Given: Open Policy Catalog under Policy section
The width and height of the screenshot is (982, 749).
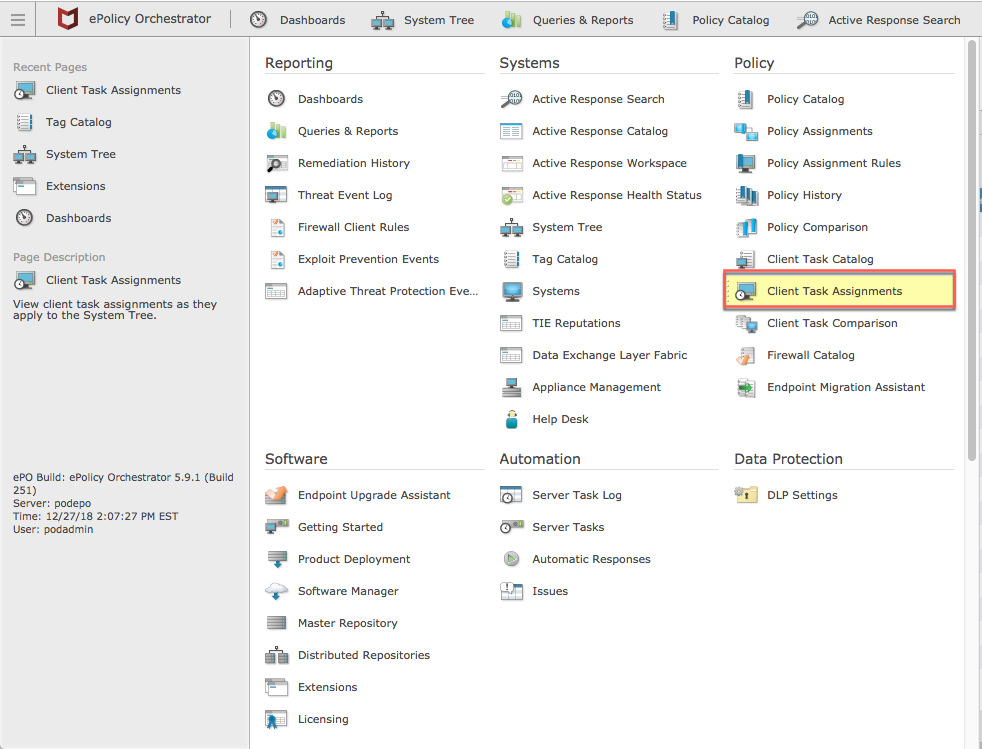Looking at the screenshot, I should coord(805,99).
